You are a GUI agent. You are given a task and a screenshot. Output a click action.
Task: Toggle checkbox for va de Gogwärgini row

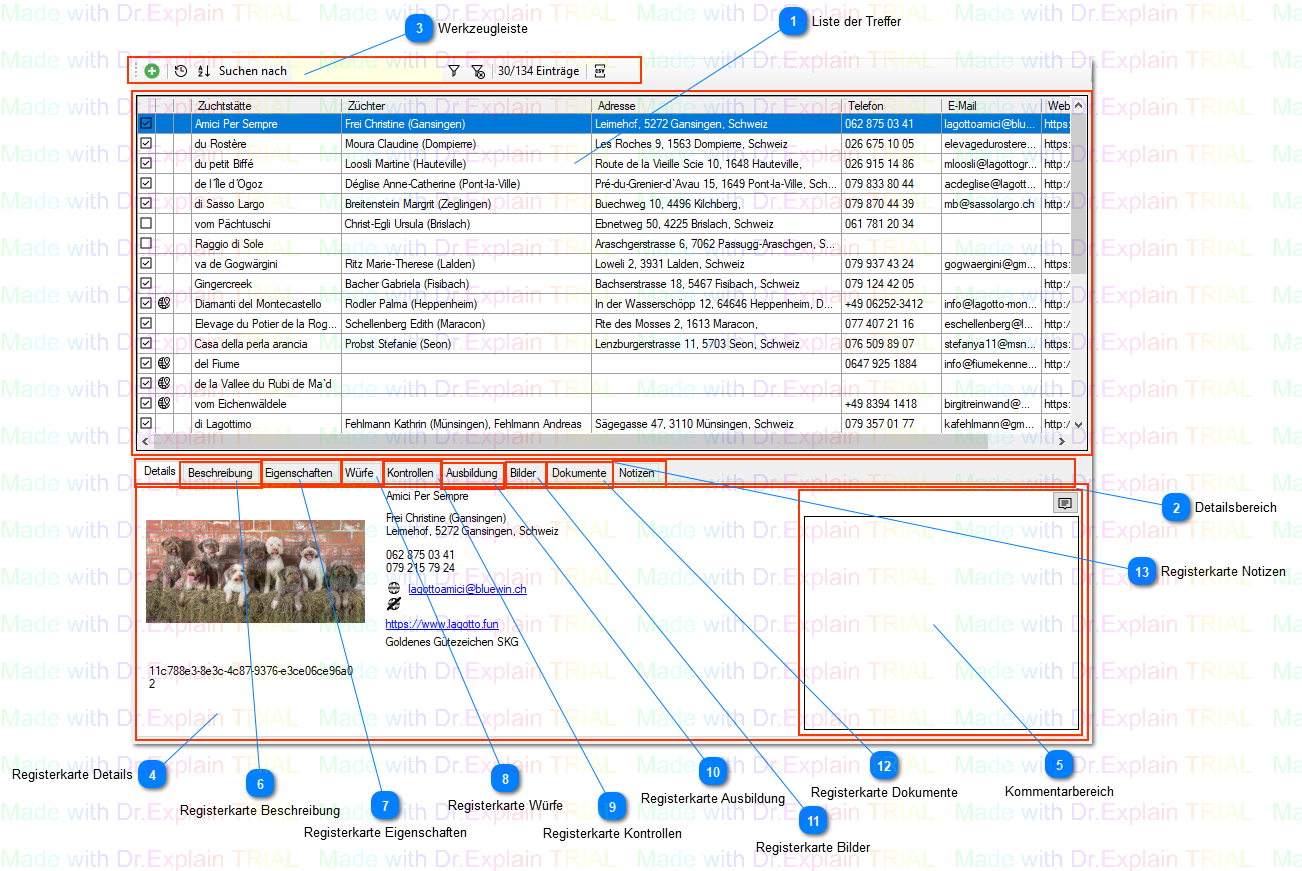click(x=146, y=264)
